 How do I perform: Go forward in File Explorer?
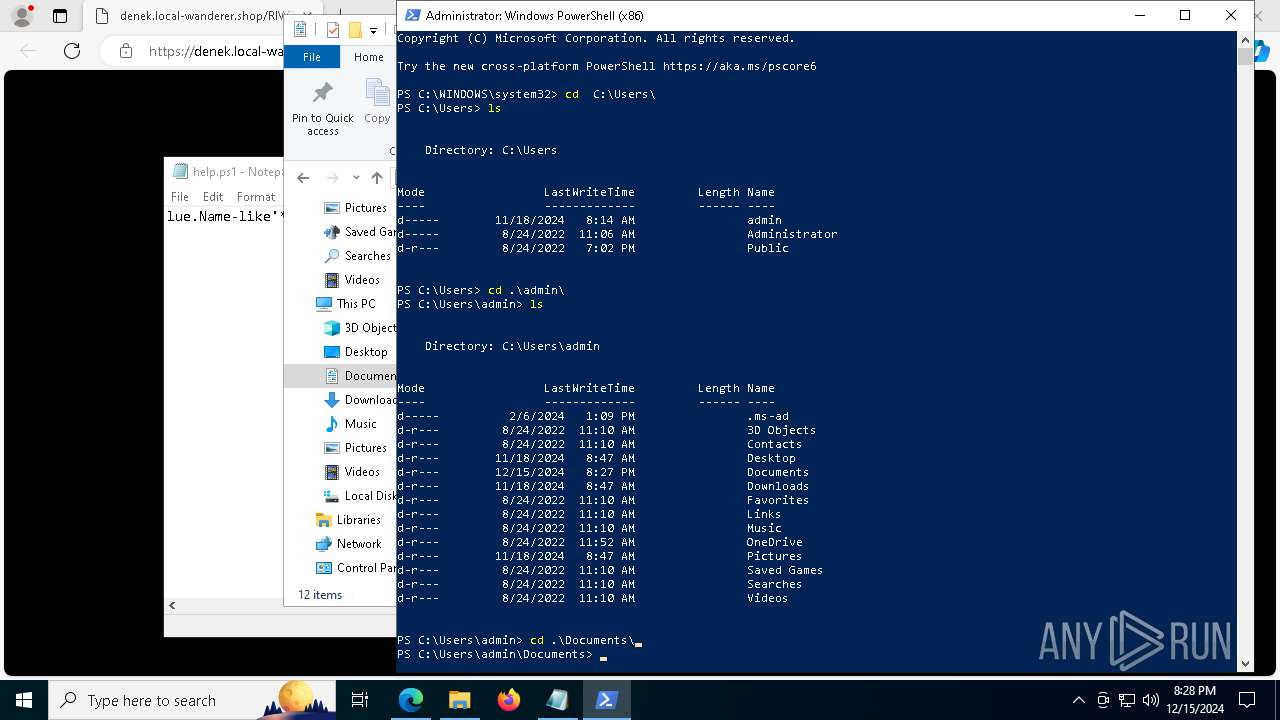(332, 178)
